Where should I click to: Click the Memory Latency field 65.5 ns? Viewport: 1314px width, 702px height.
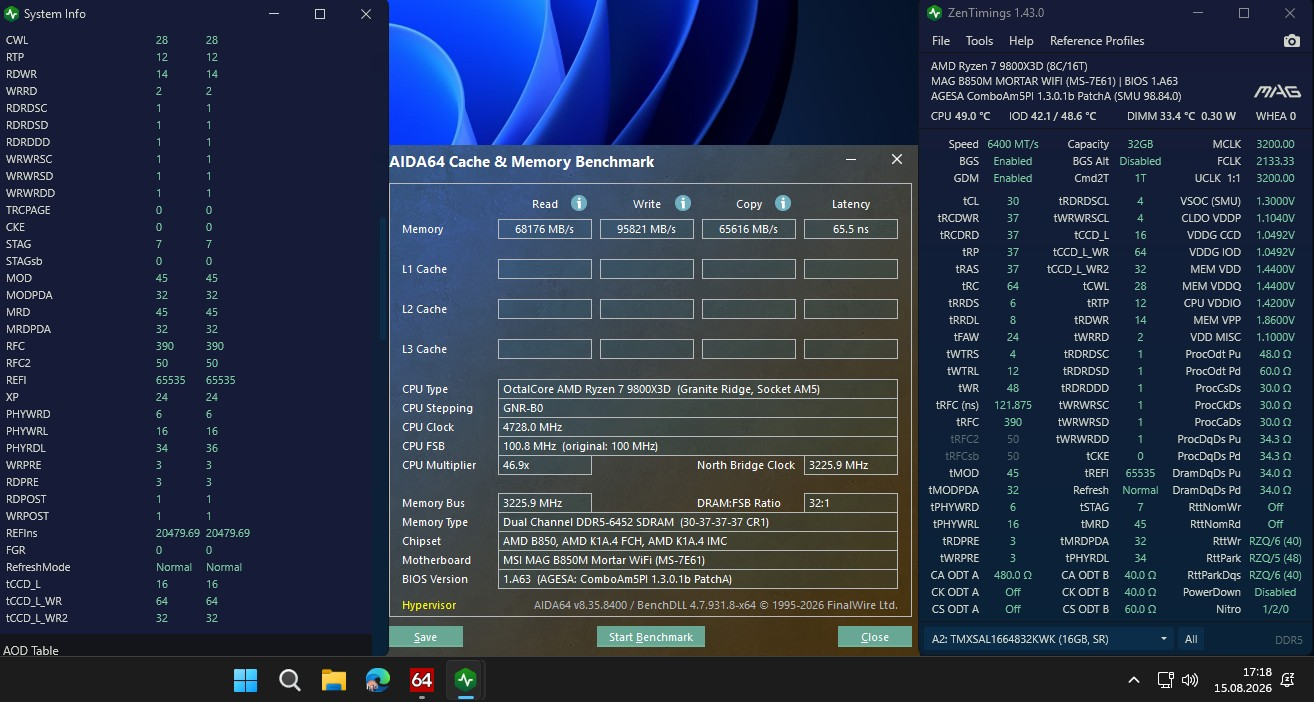(851, 229)
